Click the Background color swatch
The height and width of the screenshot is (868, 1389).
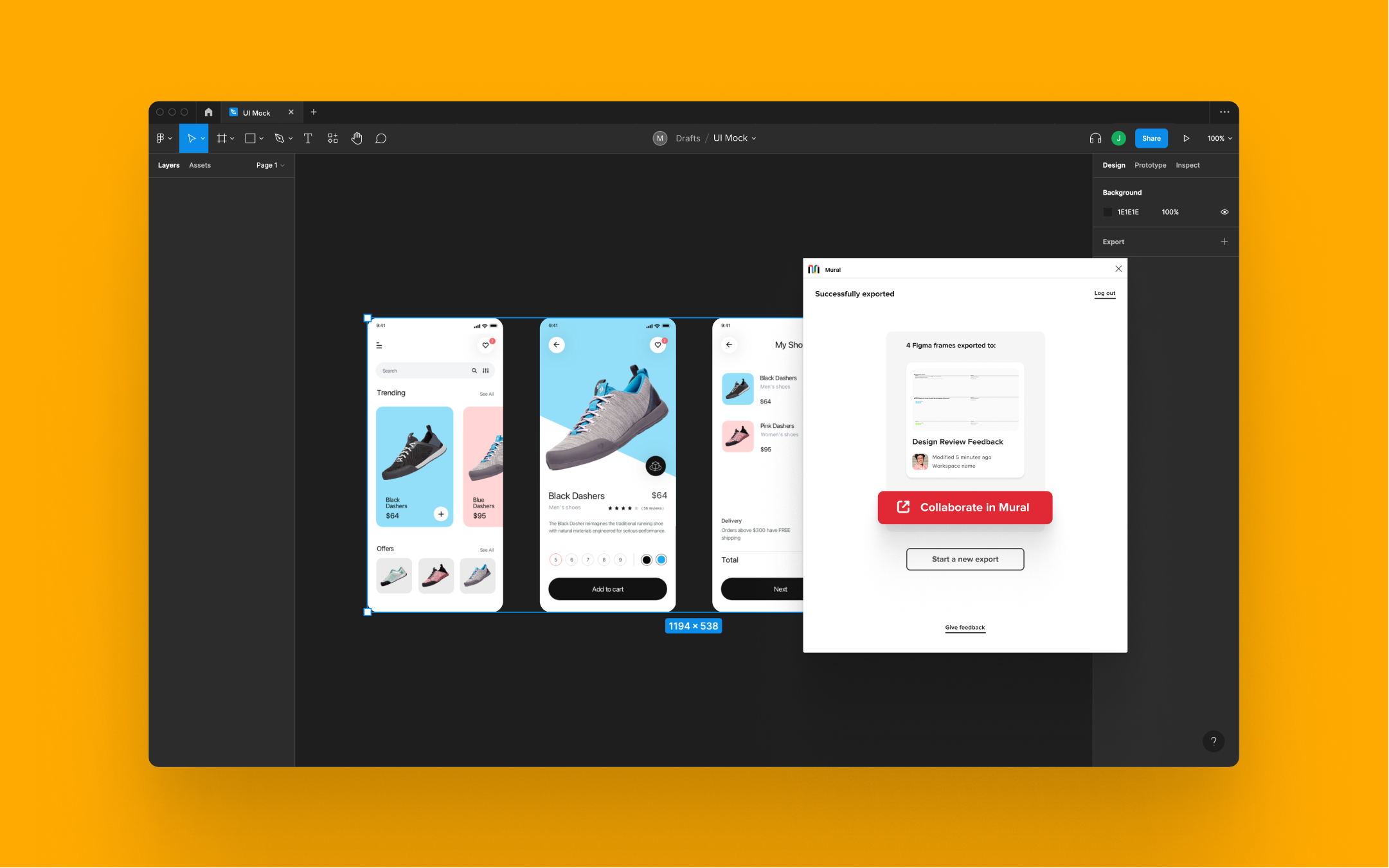click(x=1107, y=211)
